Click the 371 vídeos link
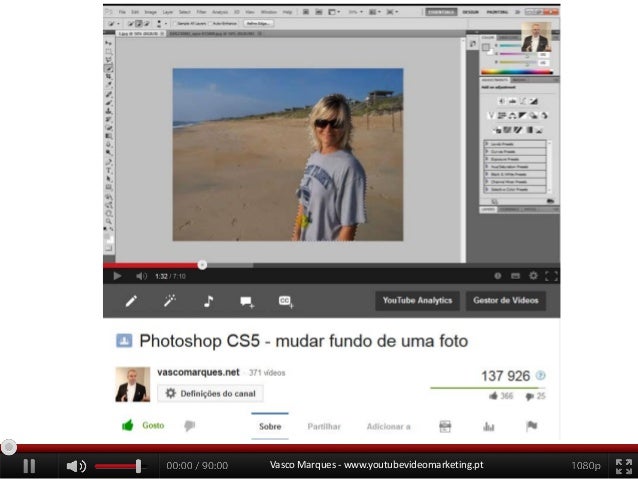Image resolution: width=638 pixels, height=479 pixels. [x=267, y=373]
